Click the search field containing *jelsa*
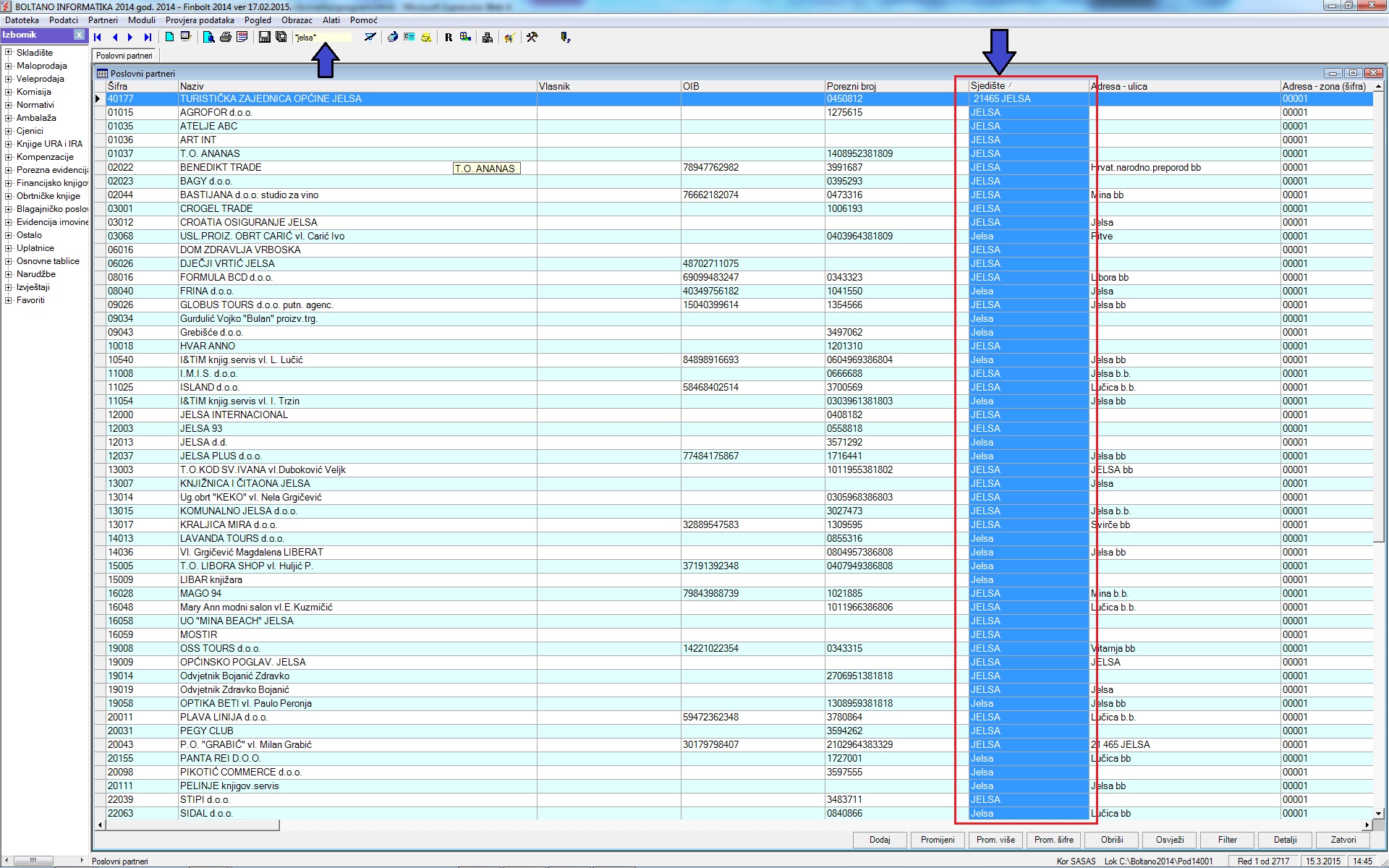 (323, 38)
